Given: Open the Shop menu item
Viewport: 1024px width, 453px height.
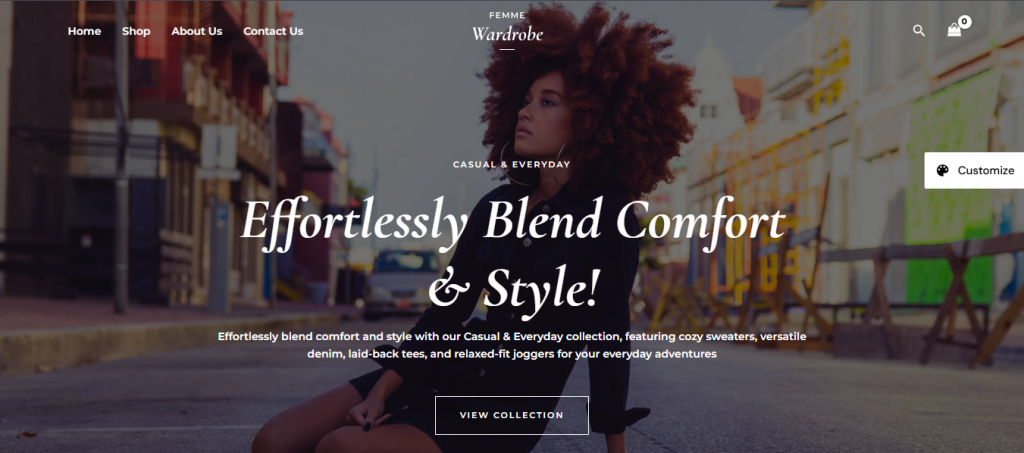Looking at the screenshot, I should tap(136, 31).
